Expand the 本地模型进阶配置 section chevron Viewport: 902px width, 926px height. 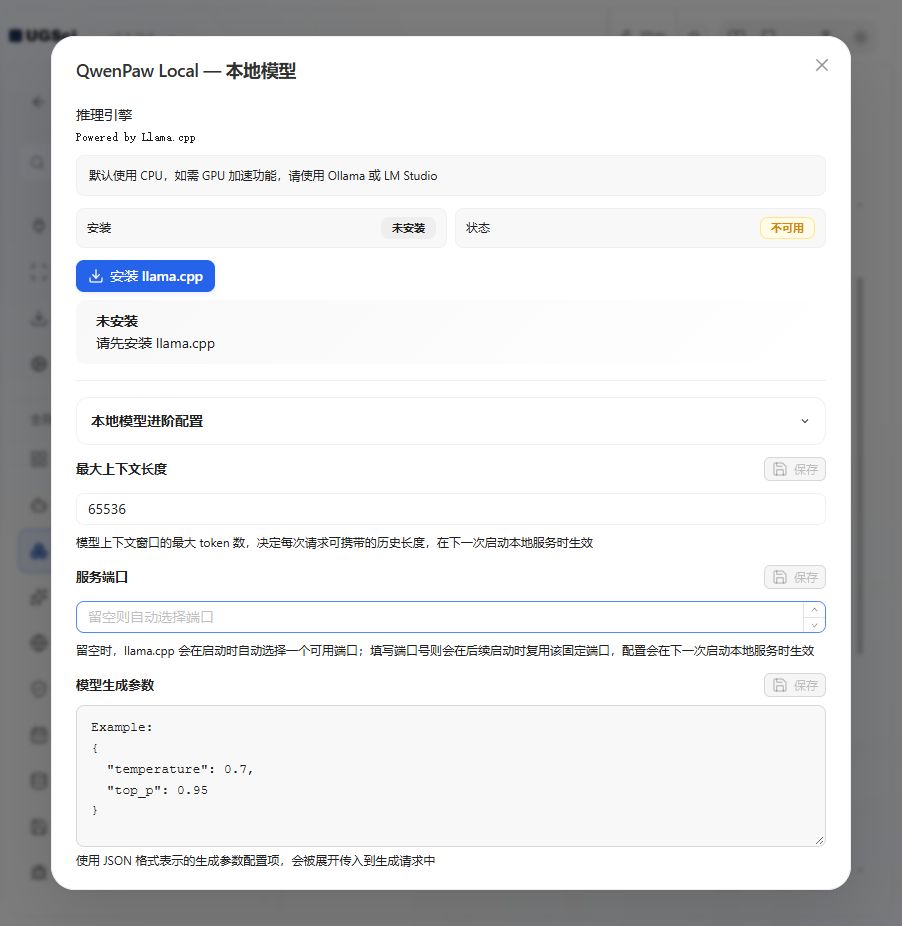(805, 421)
